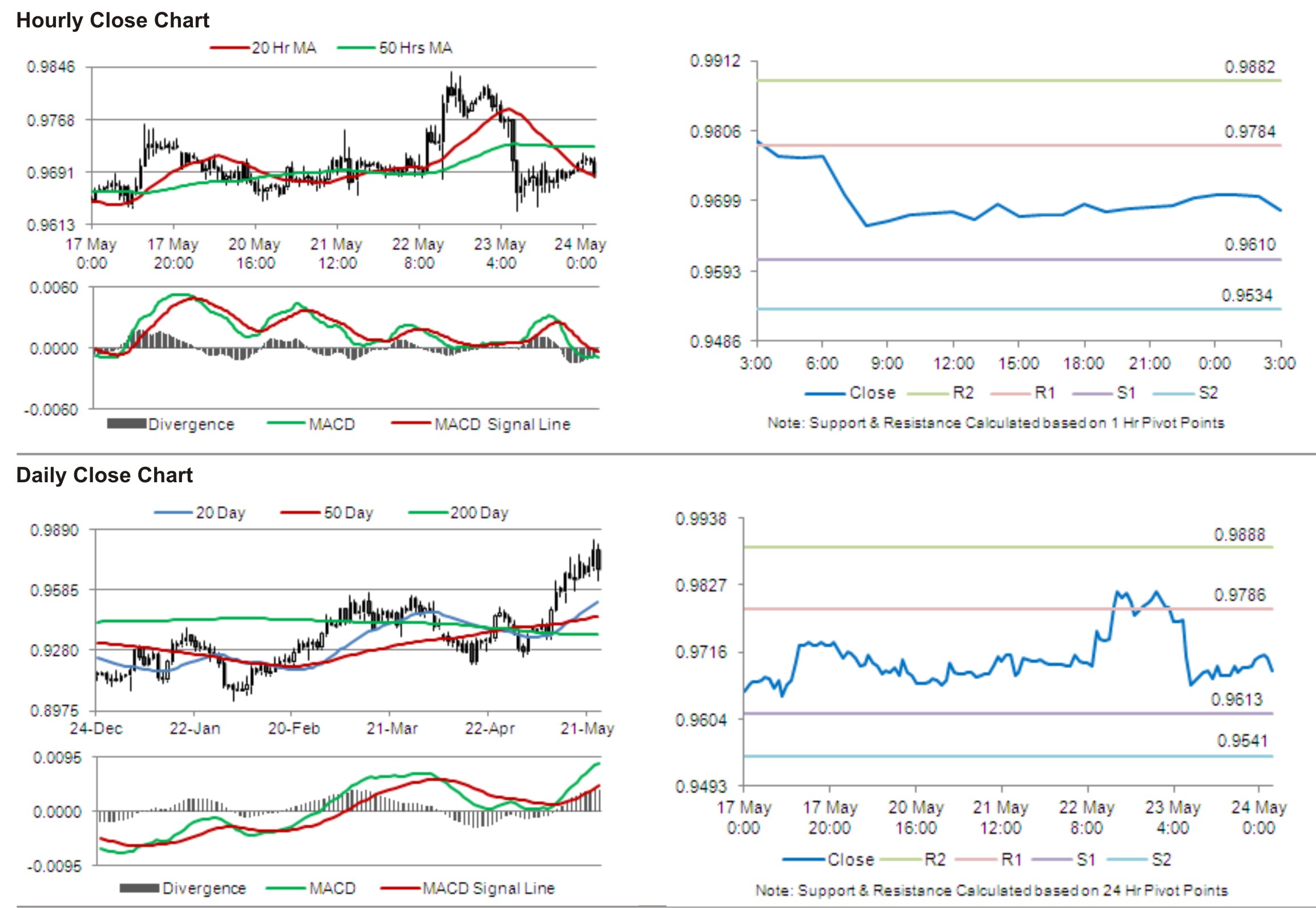Click the 1 Hr Pivot Points note
The image size is (1316, 908).
[996, 423]
